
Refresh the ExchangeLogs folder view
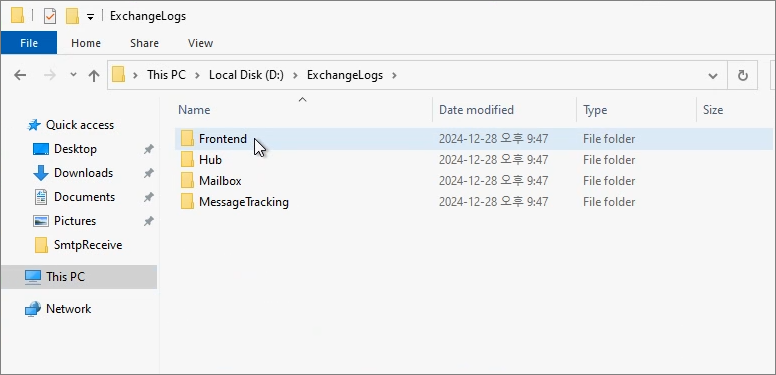[742, 76]
